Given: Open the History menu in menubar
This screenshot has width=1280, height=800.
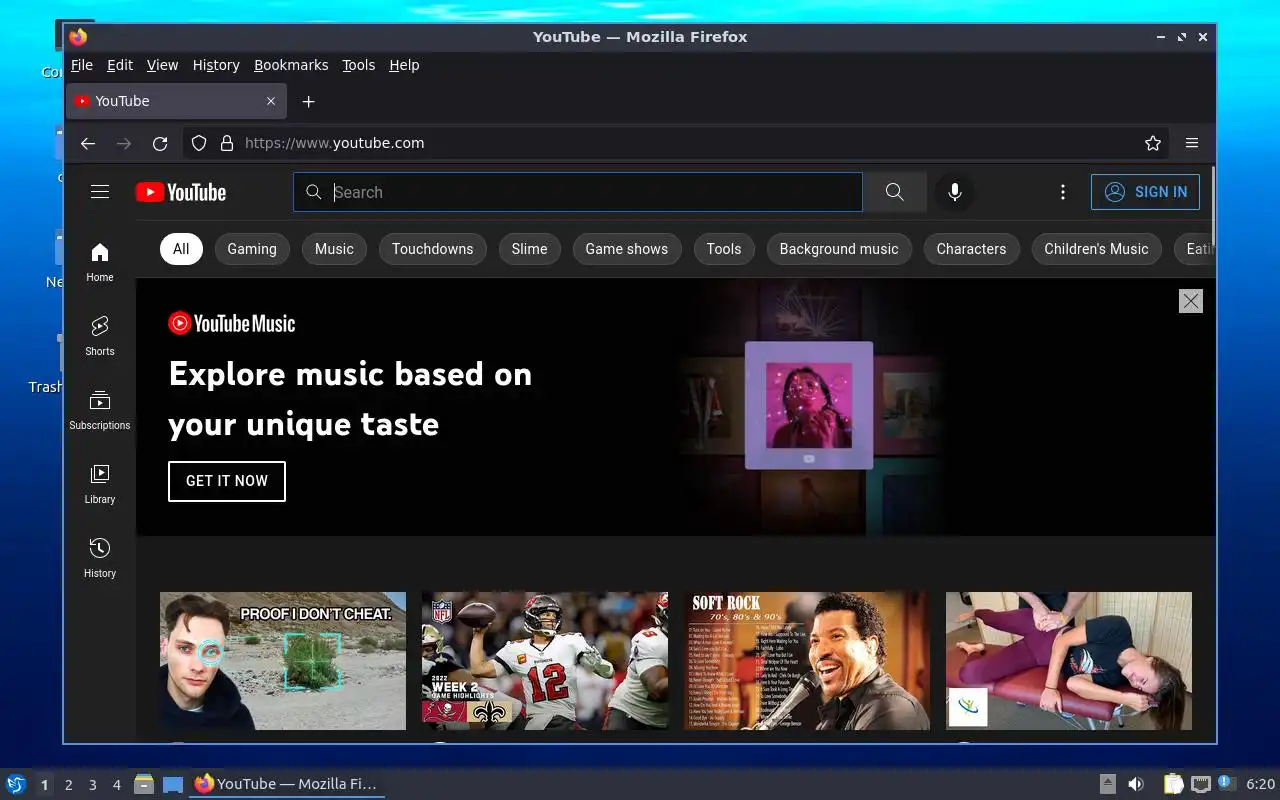Looking at the screenshot, I should [x=216, y=65].
